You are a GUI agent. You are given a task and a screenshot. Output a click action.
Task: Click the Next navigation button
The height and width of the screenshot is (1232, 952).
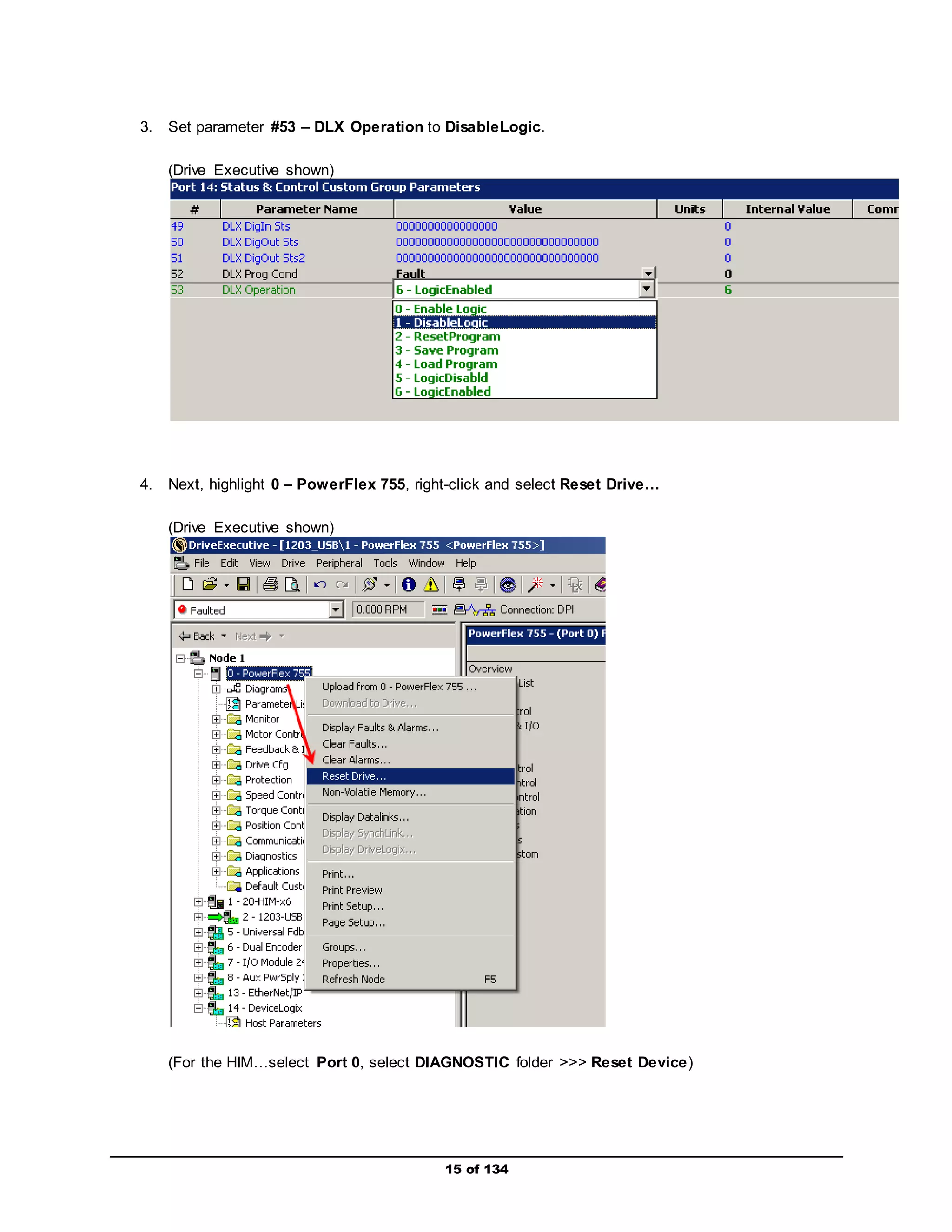pyautogui.click(x=253, y=636)
